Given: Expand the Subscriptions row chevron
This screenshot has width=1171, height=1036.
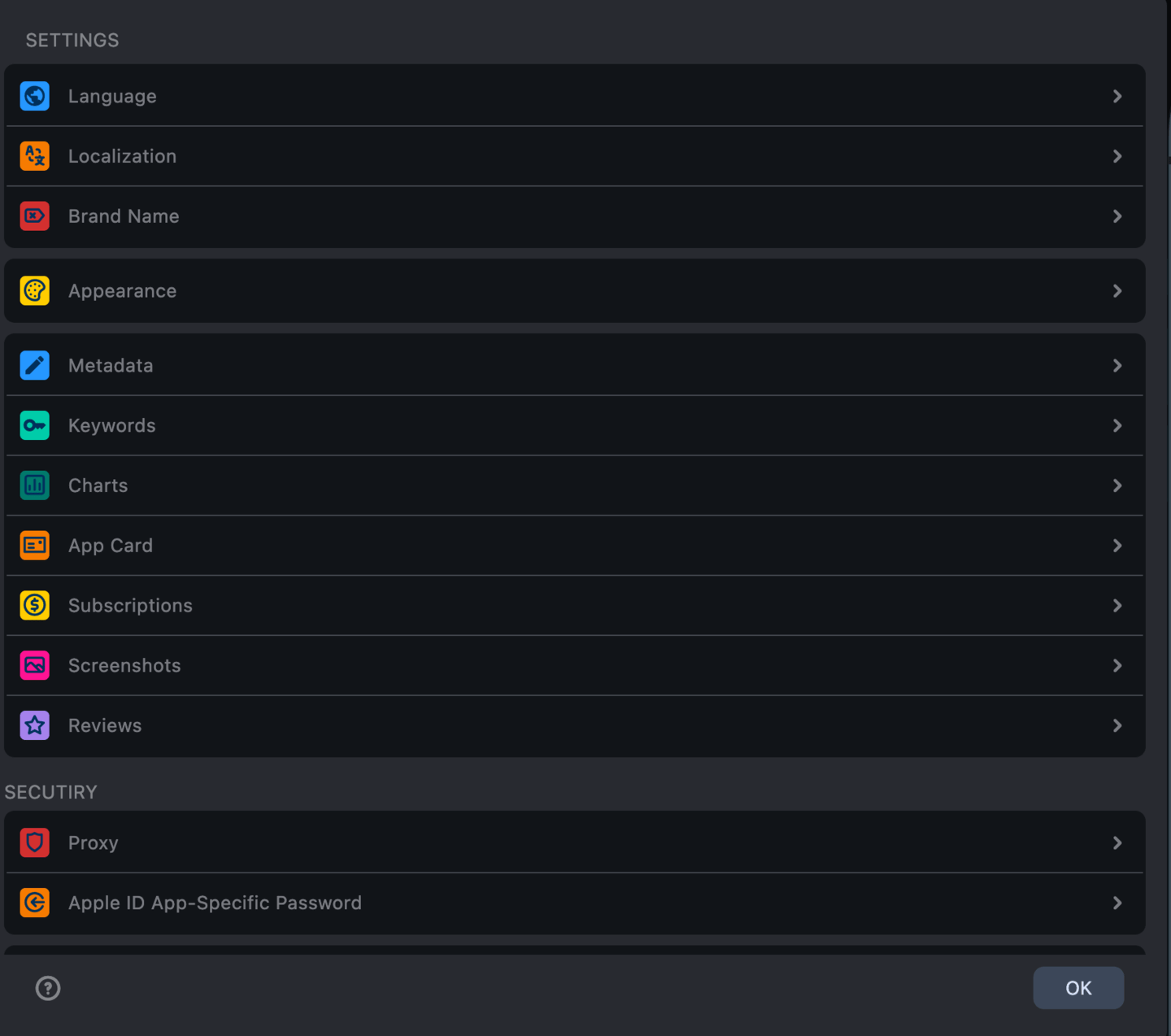Looking at the screenshot, I should [1117, 606].
